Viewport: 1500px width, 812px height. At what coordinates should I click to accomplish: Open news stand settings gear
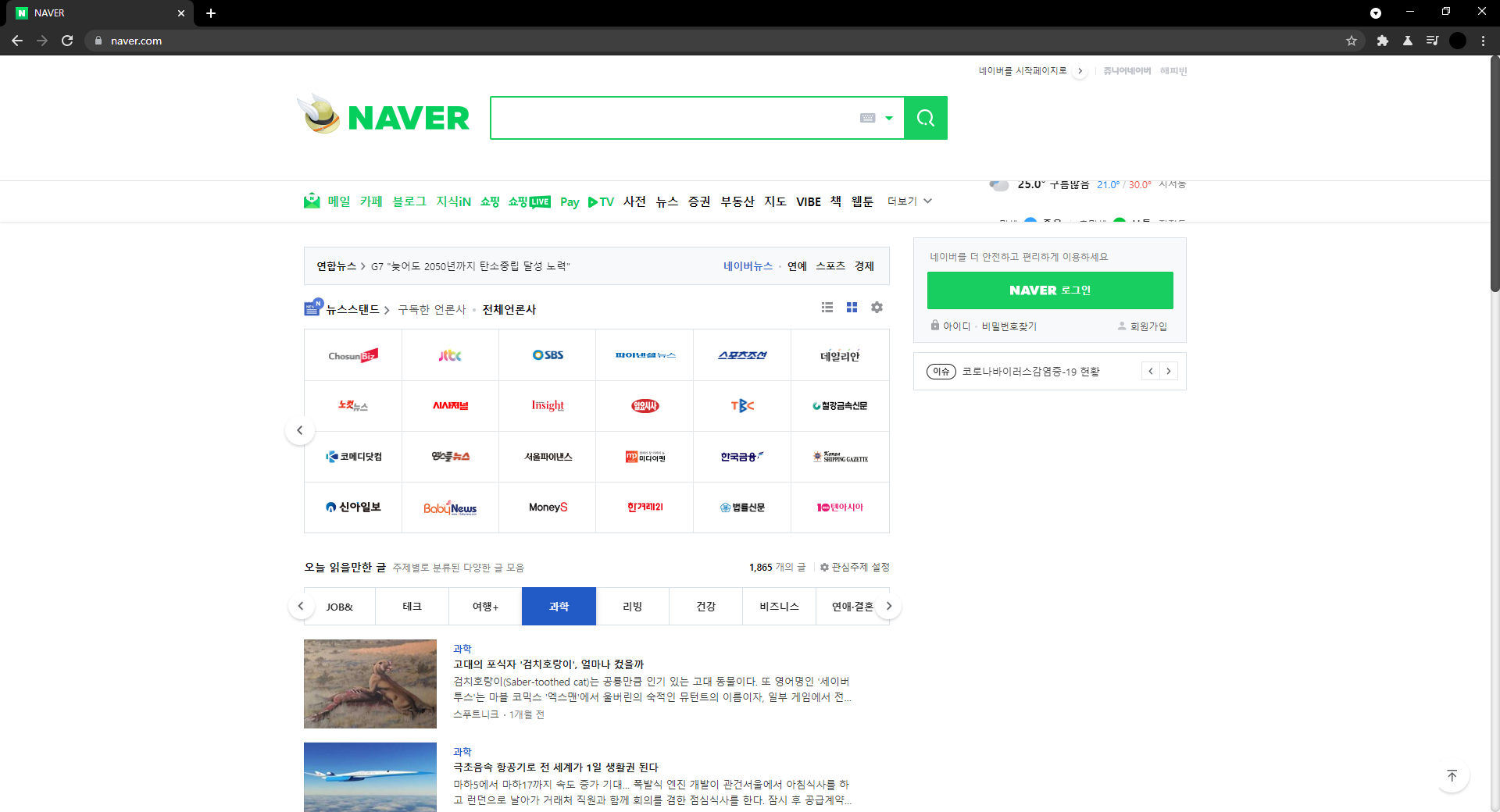(877, 308)
